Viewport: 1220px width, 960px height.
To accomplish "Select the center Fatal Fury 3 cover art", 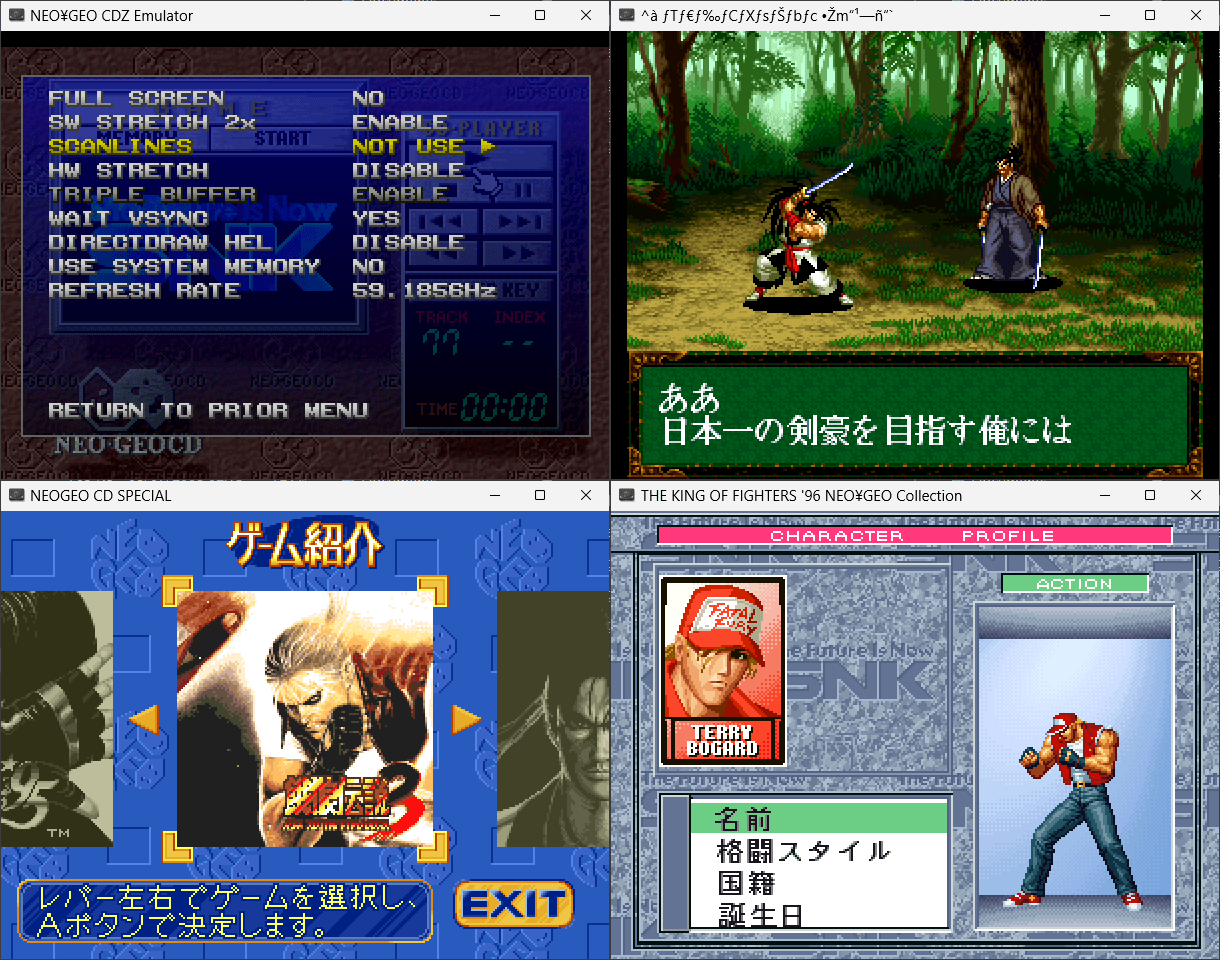I will (x=305, y=718).
